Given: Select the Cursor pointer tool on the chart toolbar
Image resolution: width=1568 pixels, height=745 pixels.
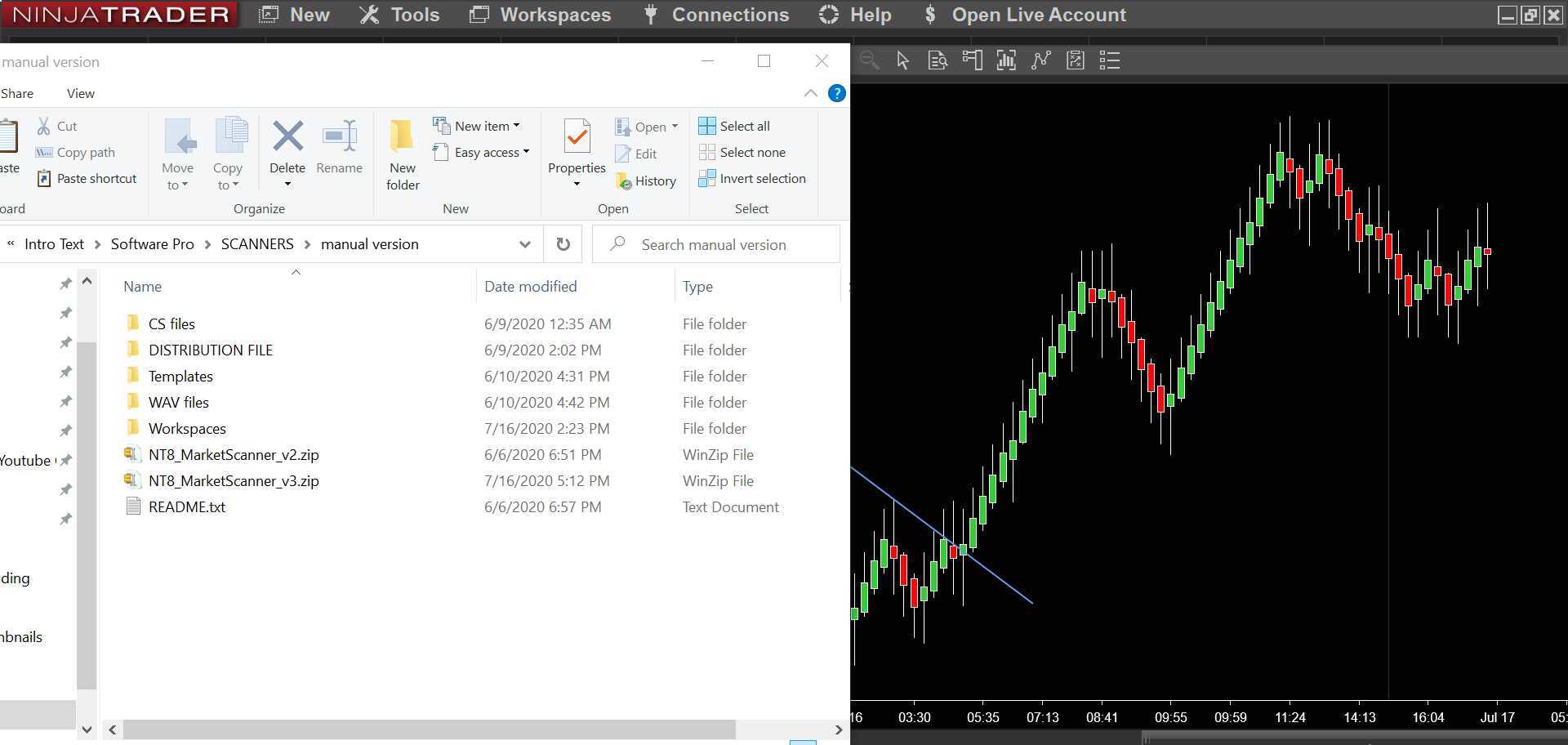Looking at the screenshot, I should (x=902, y=60).
